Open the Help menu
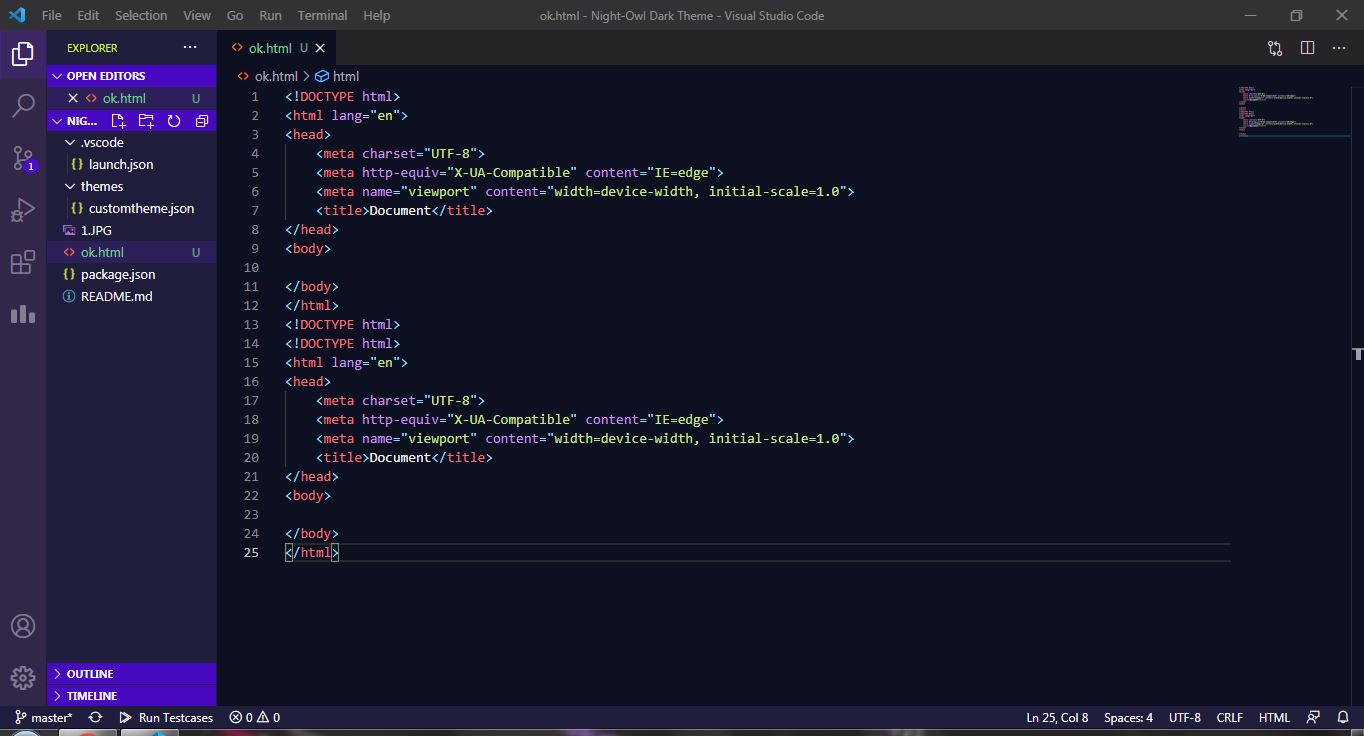The image size is (1364, 736). coord(377,15)
